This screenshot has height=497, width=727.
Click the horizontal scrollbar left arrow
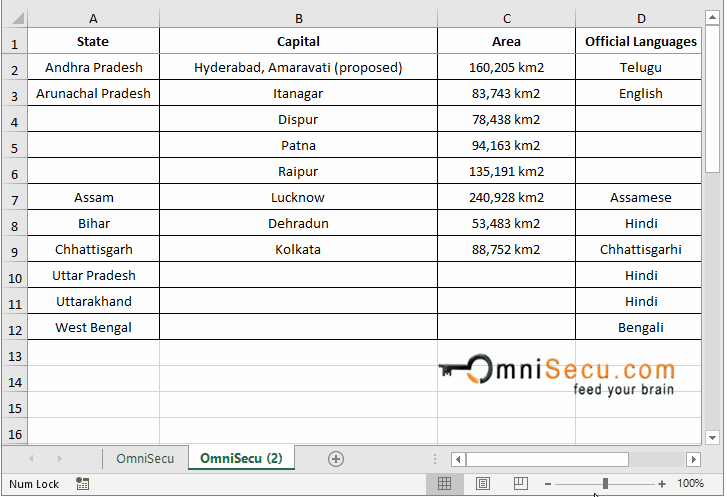coord(458,459)
